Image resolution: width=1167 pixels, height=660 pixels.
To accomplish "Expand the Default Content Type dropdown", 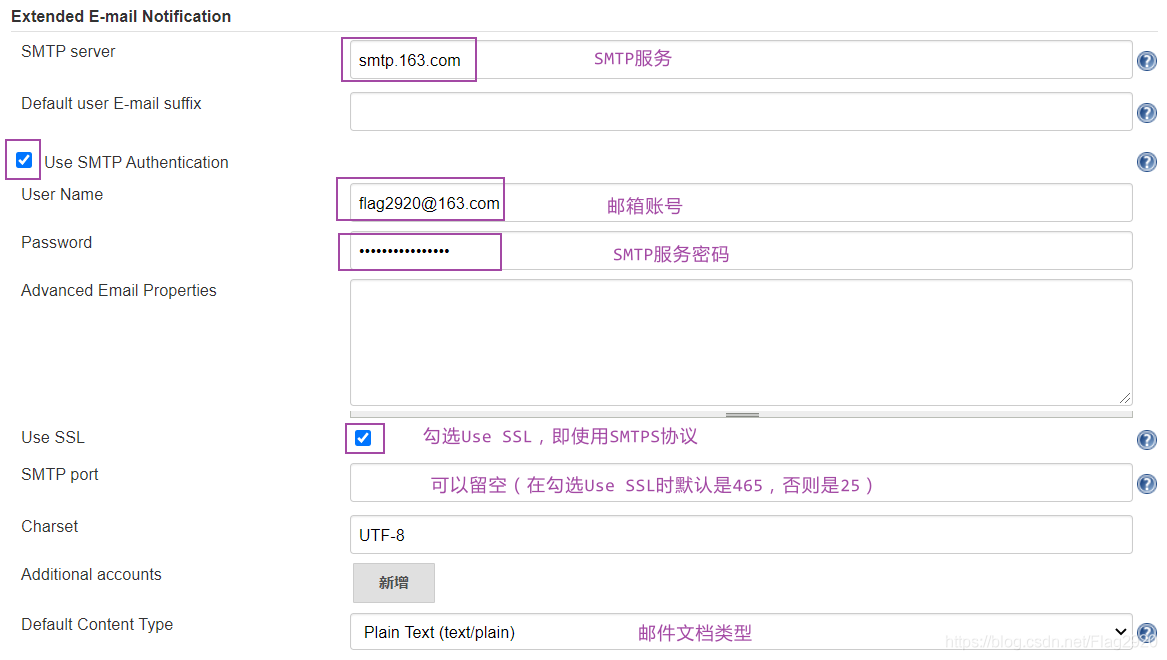I will tap(740, 632).
